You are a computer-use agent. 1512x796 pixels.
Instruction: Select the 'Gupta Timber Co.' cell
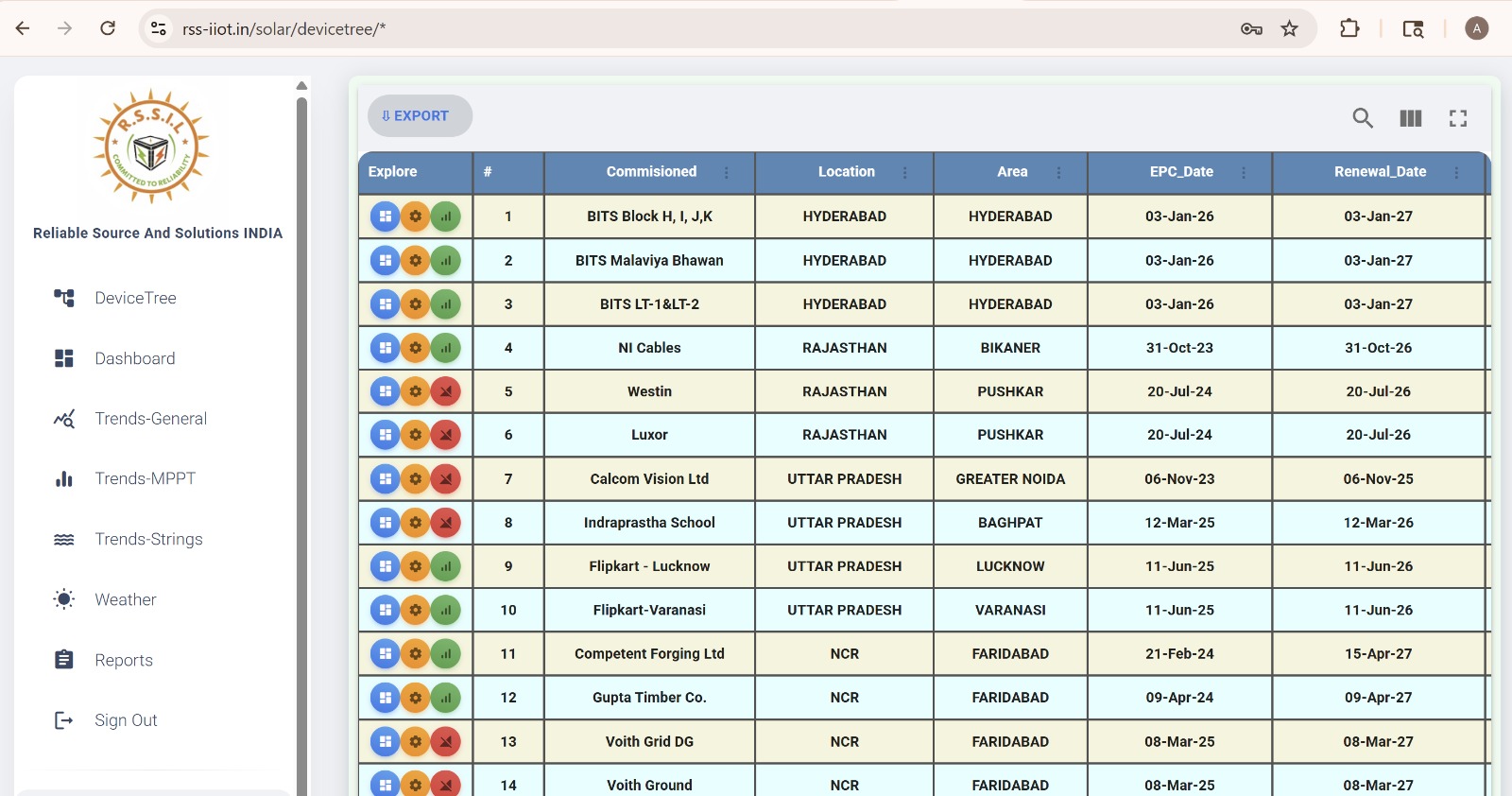click(x=649, y=698)
